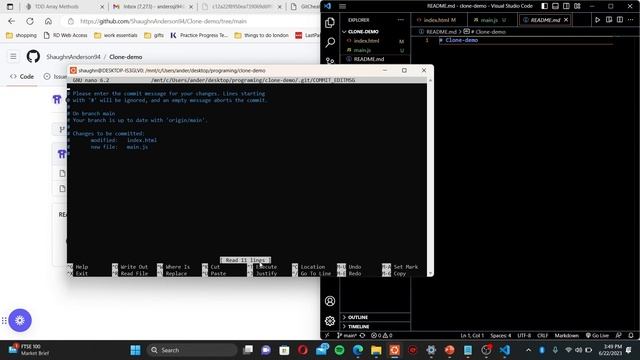Open the things to do london bookmark folder
The width and height of the screenshot is (640, 360).
pyautogui.click(x=262, y=36)
